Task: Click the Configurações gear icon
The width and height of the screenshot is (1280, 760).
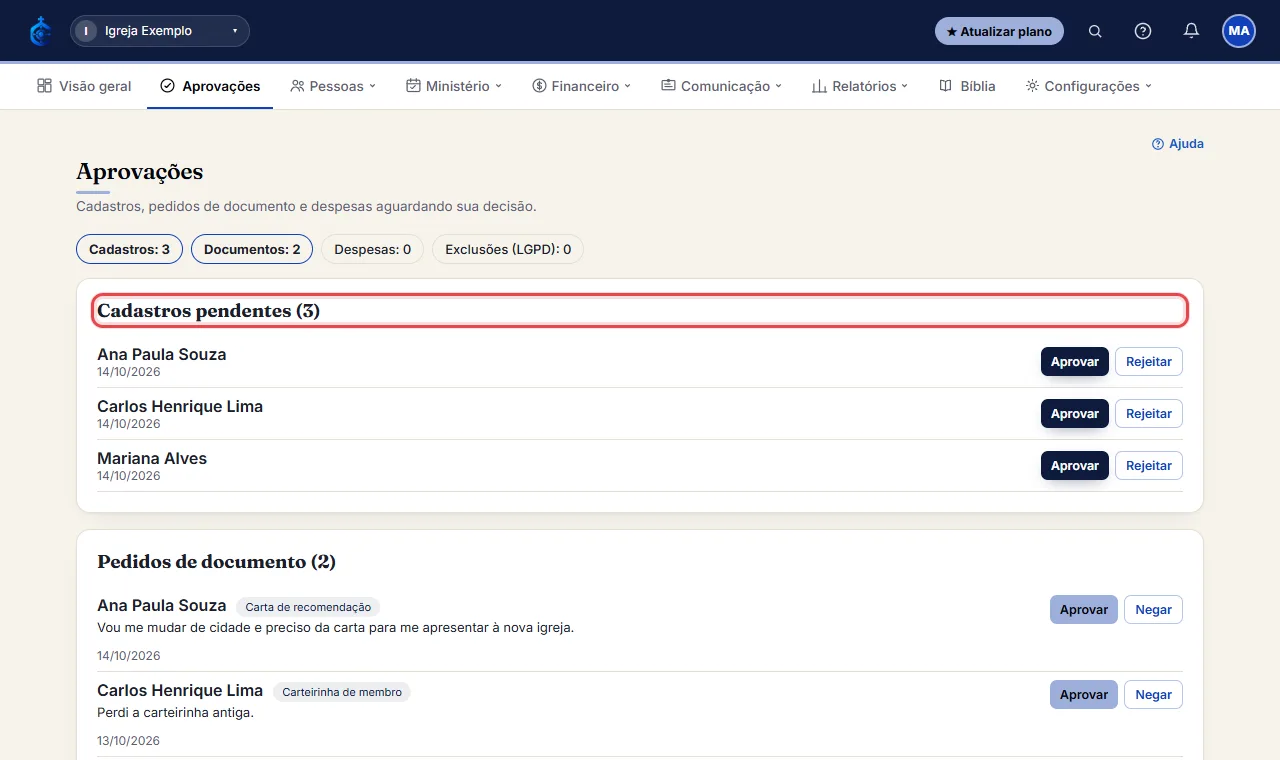Action: 1032,86
